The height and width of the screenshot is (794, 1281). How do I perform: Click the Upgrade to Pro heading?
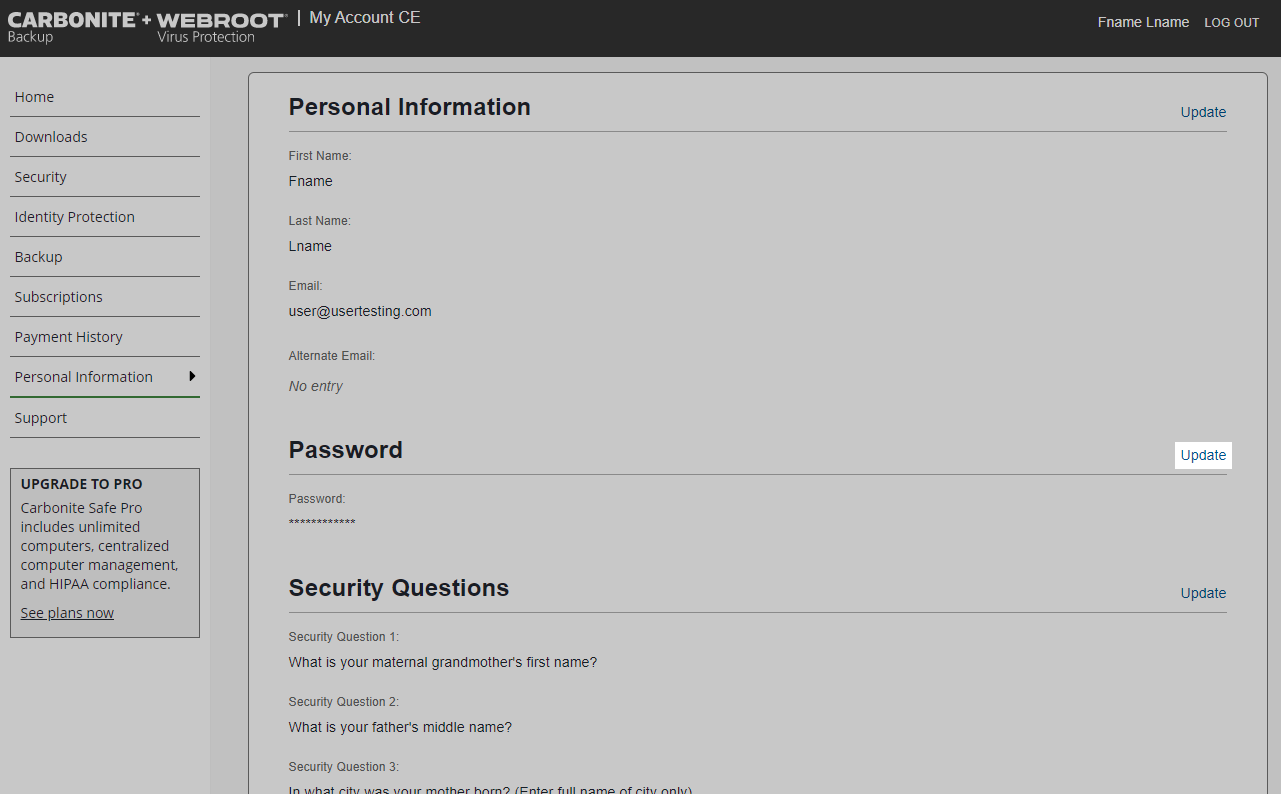coord(82,484)
